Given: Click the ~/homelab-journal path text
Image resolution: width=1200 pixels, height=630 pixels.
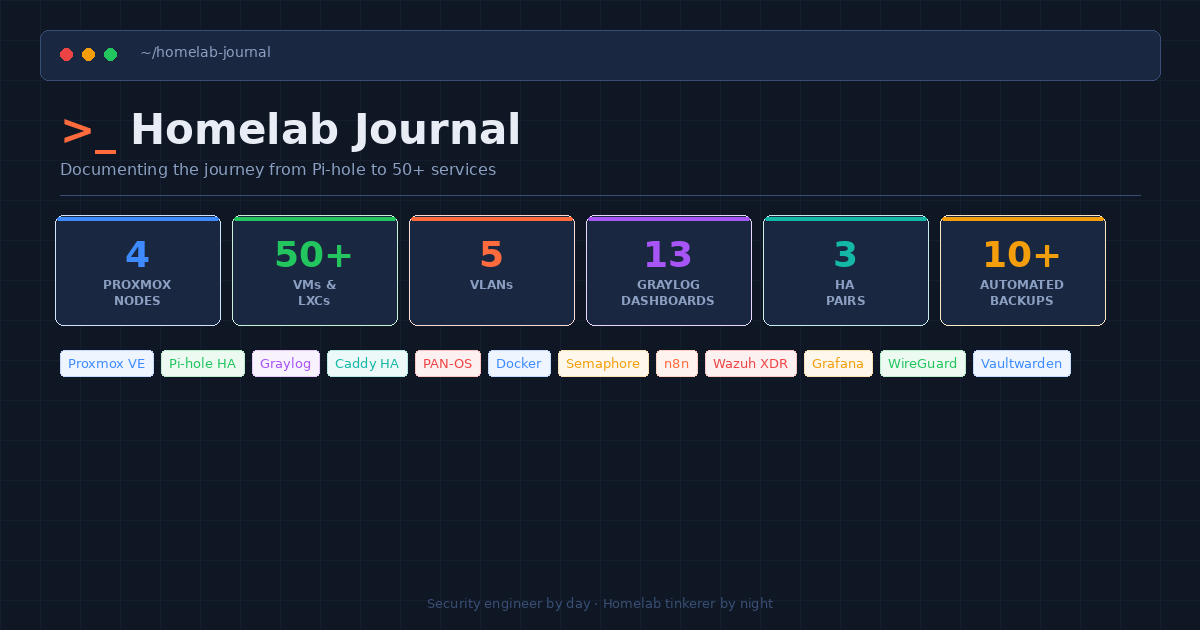Looking at the screenshot, I should (x=205, y=53).
